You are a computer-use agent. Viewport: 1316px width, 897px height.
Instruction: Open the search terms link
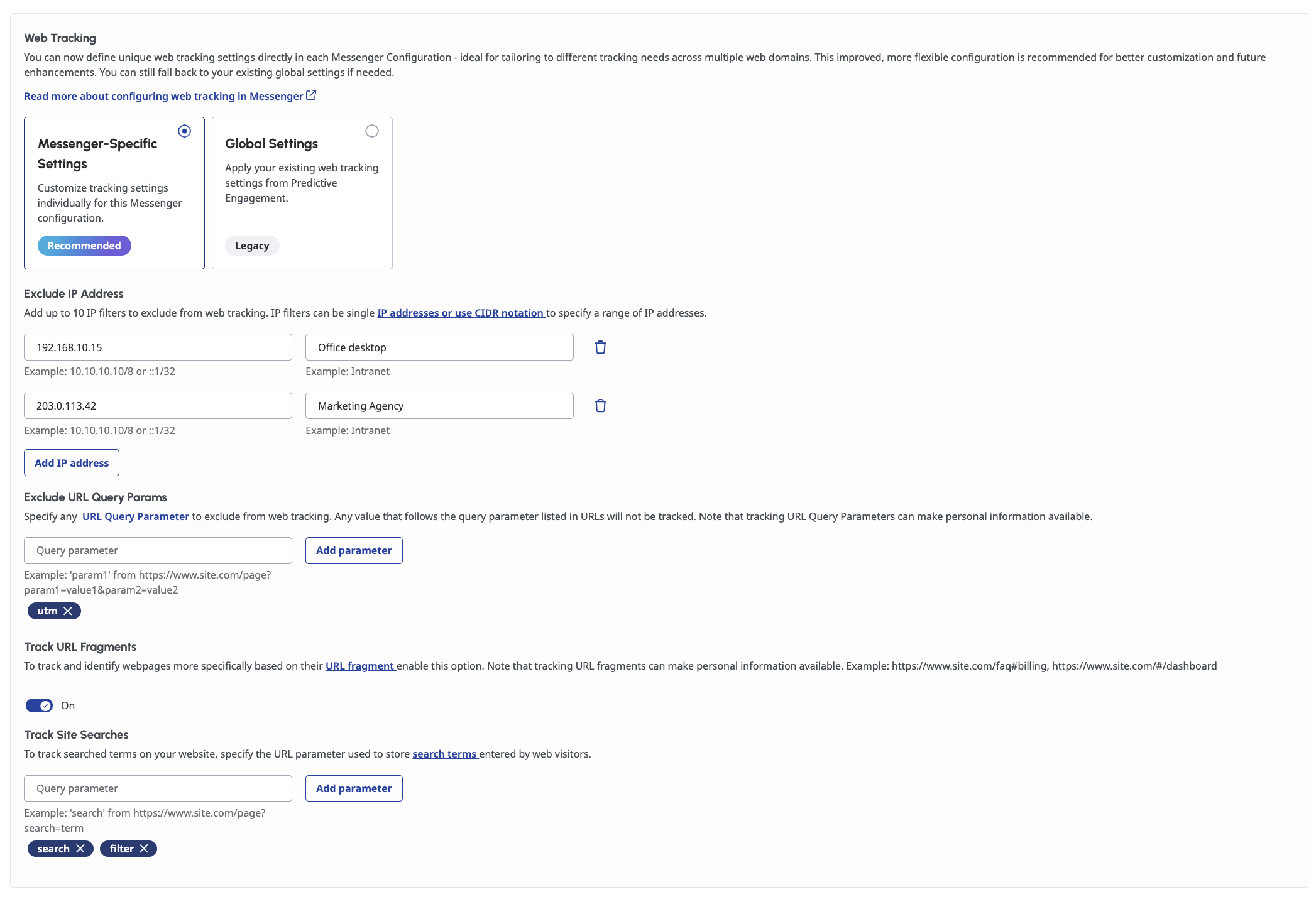tap(444, 754)
